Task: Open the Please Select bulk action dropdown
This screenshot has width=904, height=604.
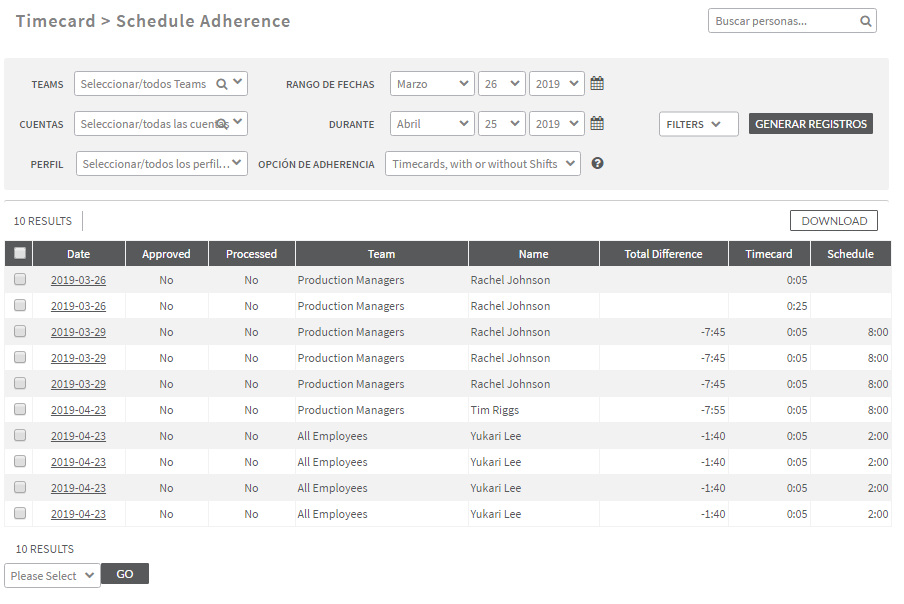Action: 52,575
